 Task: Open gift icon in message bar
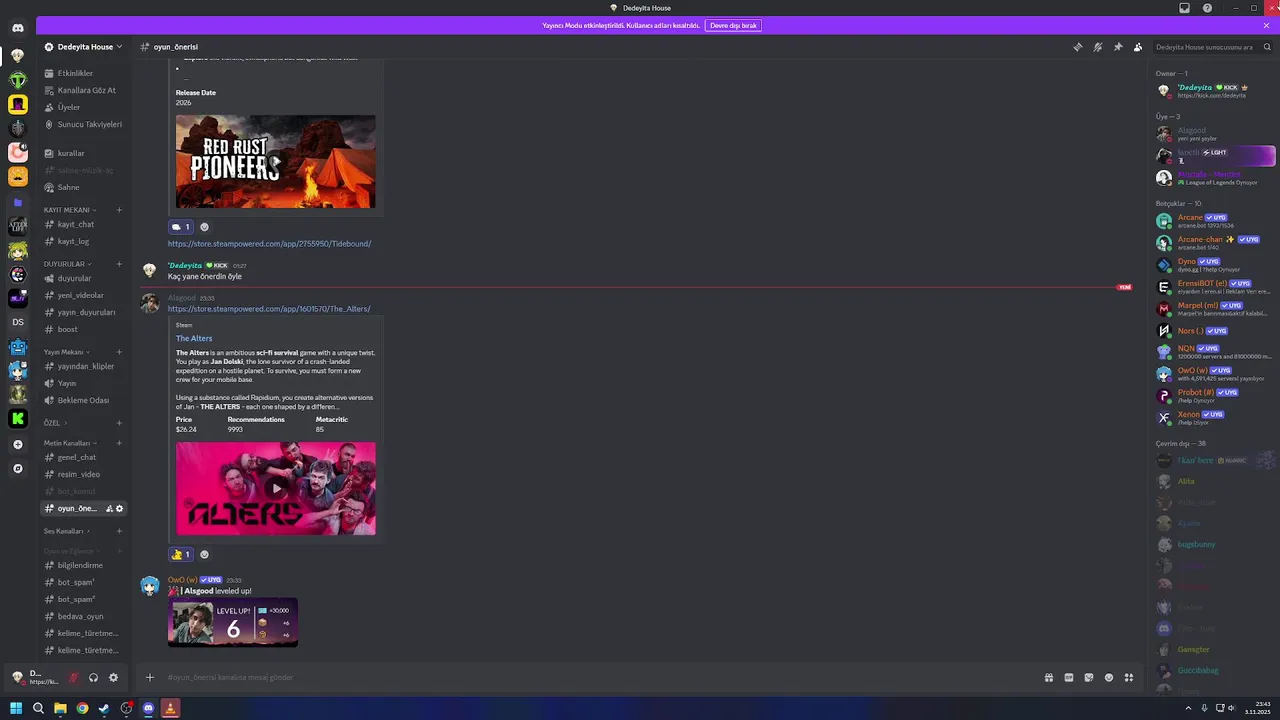(1049, 677)
